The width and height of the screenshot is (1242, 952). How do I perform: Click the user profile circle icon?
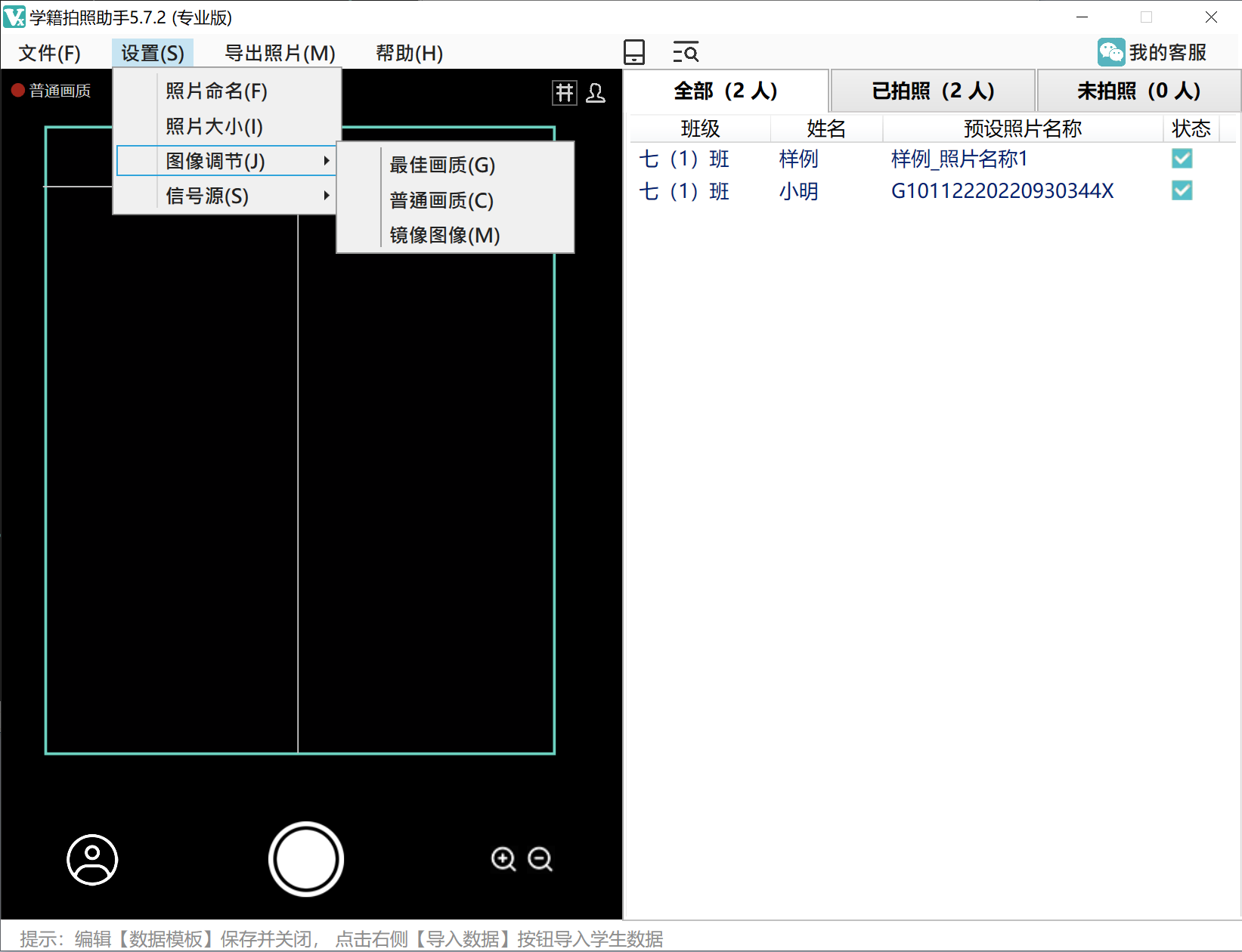point(92,859)
